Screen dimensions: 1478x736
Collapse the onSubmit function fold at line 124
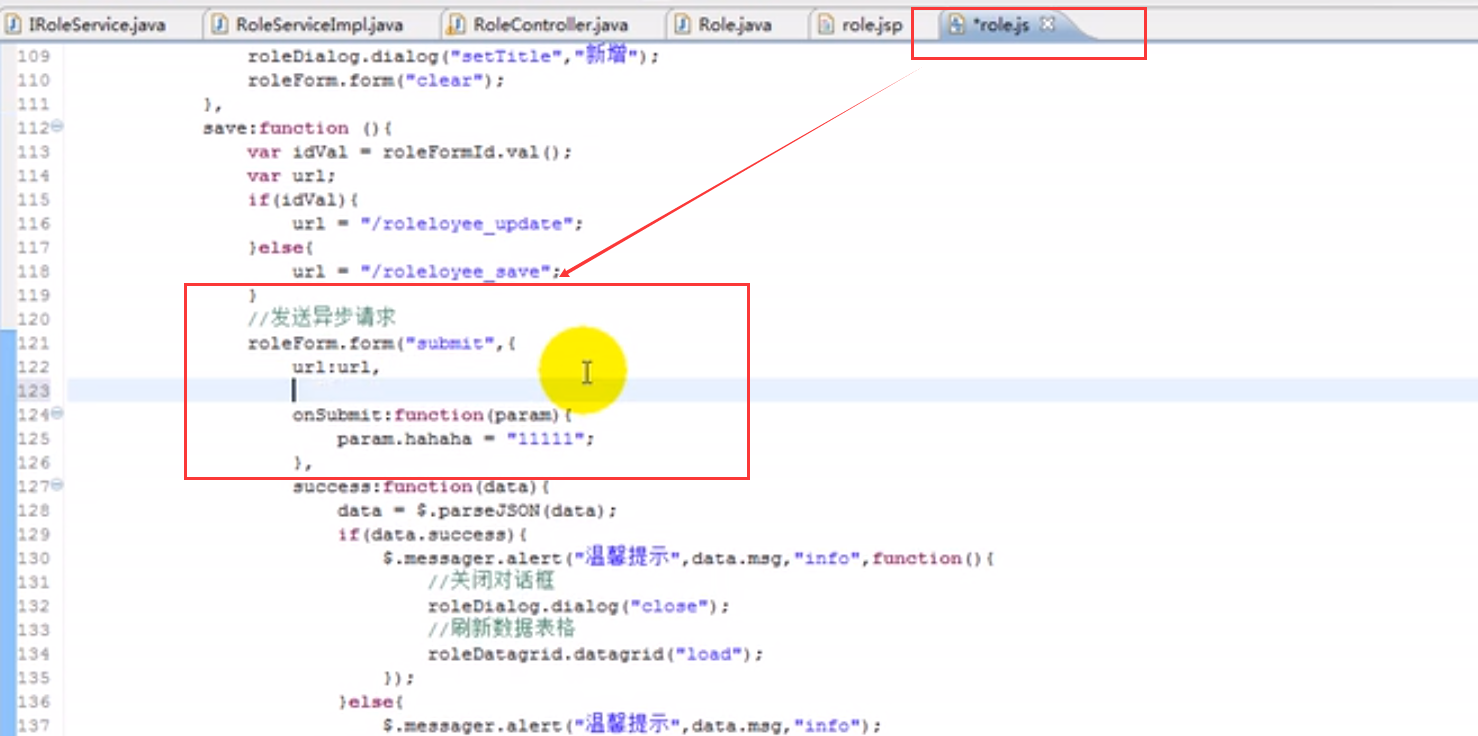tap(57, 413)
